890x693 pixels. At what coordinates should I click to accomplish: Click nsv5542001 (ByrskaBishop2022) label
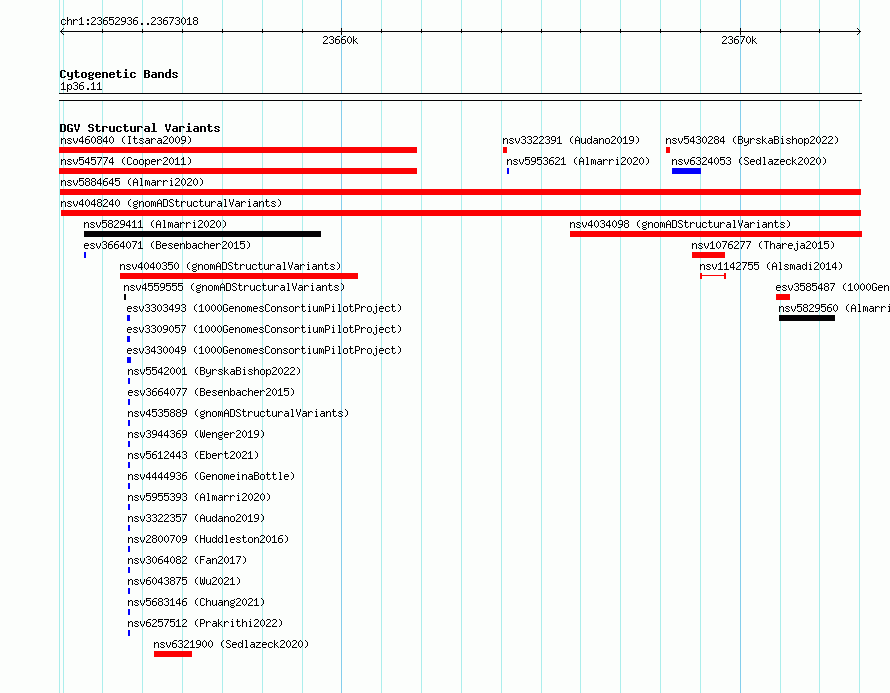pos(214,371)
